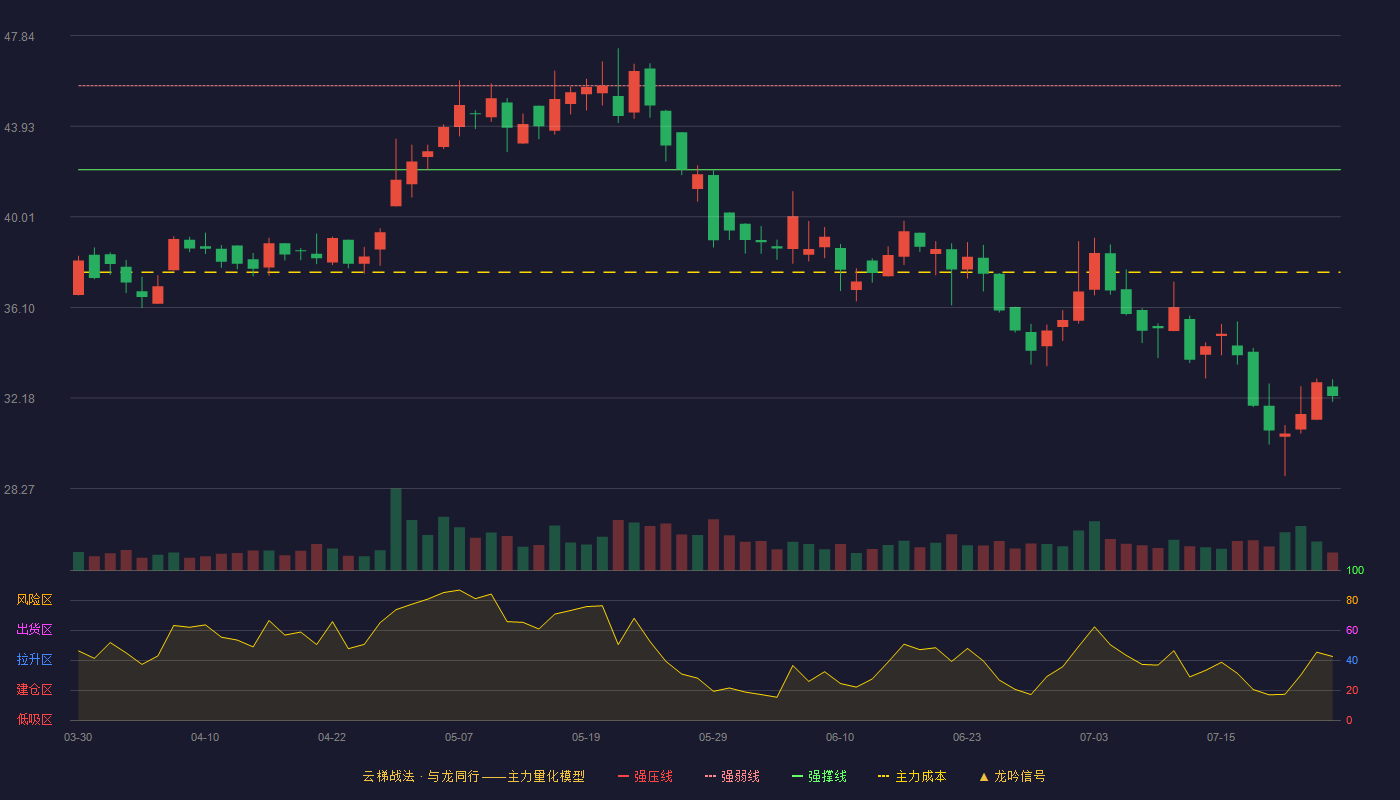Click the pink dotted icon beside 强弱线
Image resolution: width=1400 pixels, height=800 pixels.
(710, 776)
